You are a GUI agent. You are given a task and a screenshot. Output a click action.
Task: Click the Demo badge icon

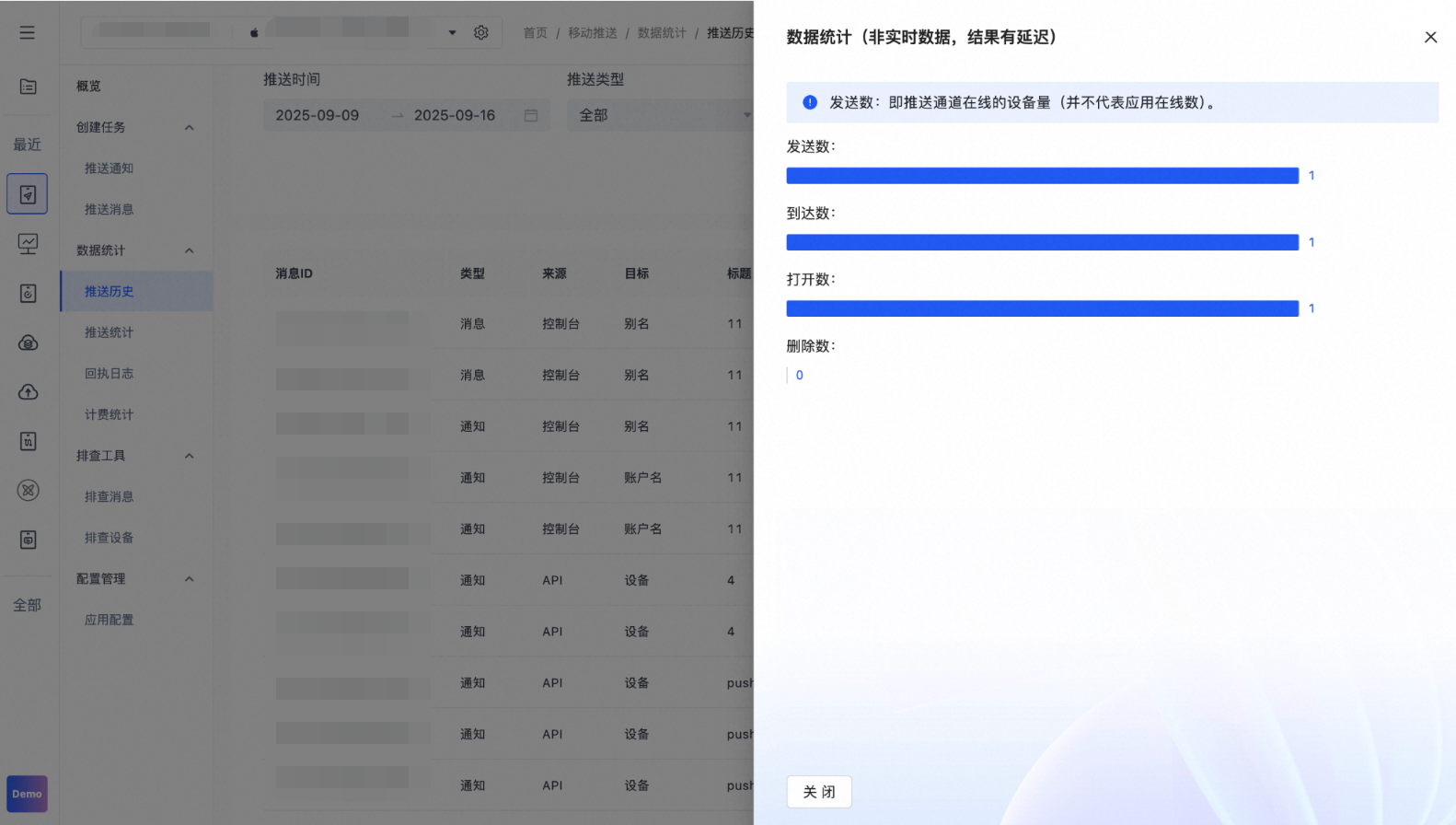[27, 794]
